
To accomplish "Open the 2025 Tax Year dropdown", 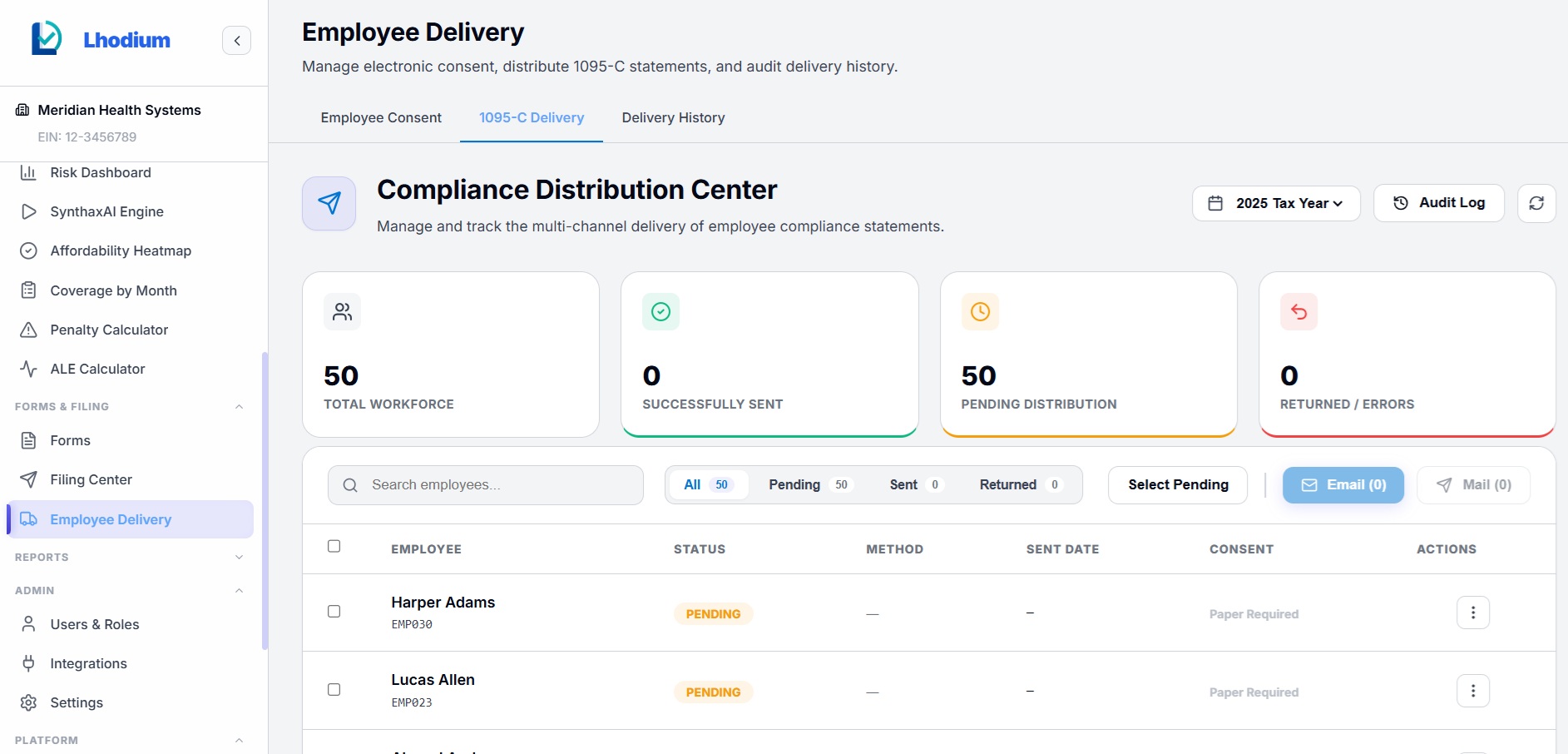I will [x=1276, y=203].
